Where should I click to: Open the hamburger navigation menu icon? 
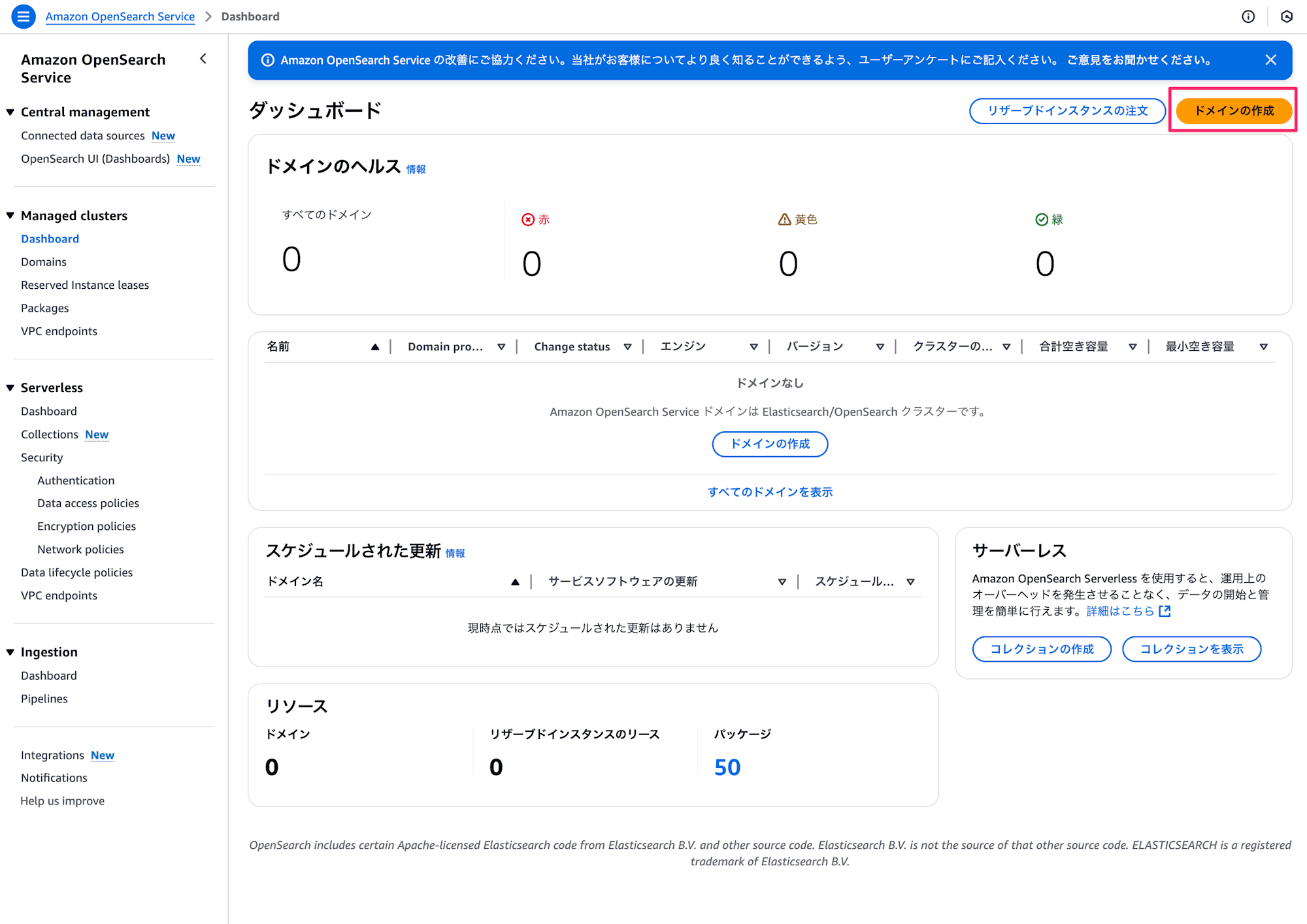pyautogui.click(x=24, y=16)
